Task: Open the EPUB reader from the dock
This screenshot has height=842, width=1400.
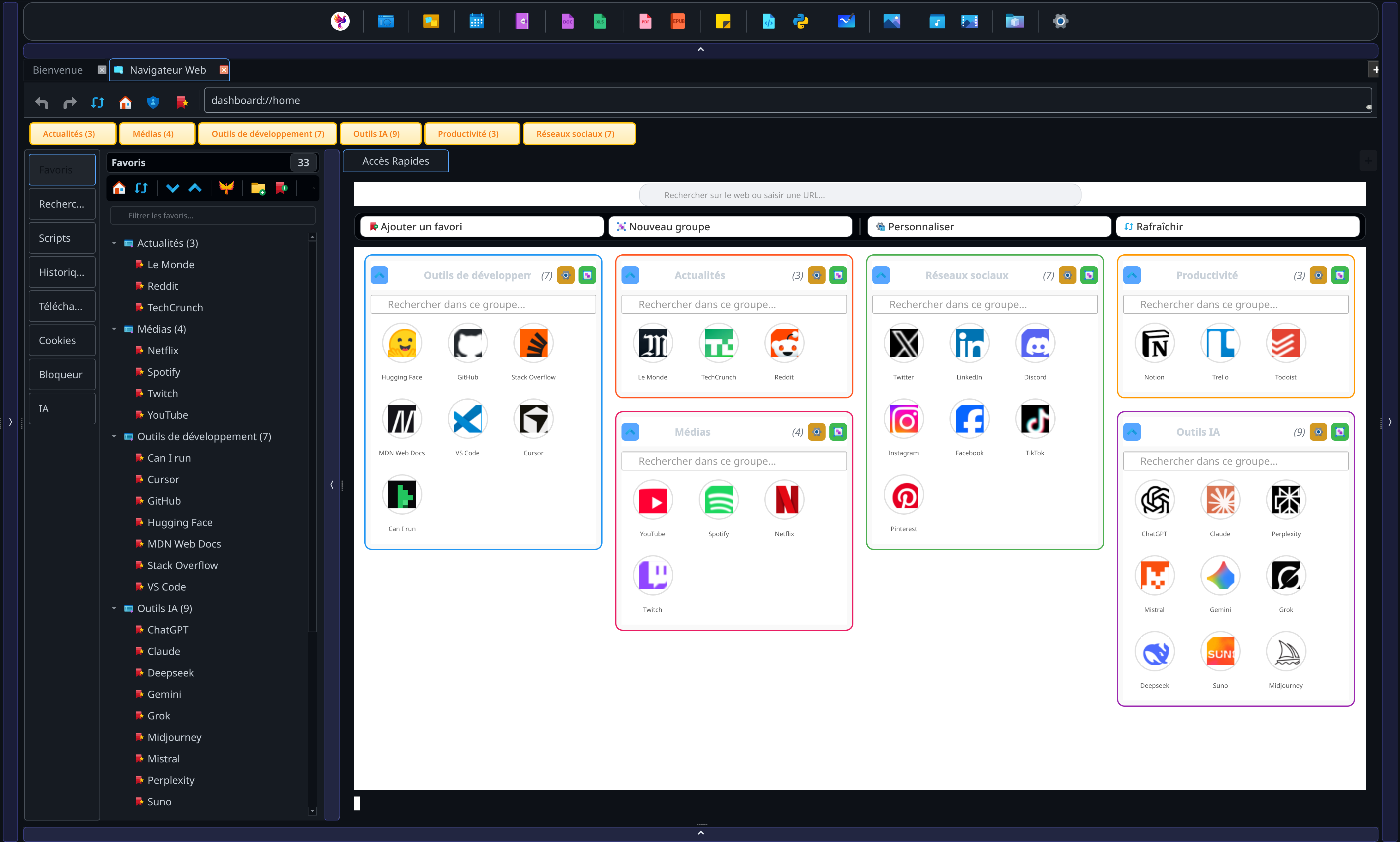Action: [x=677, y=21]
